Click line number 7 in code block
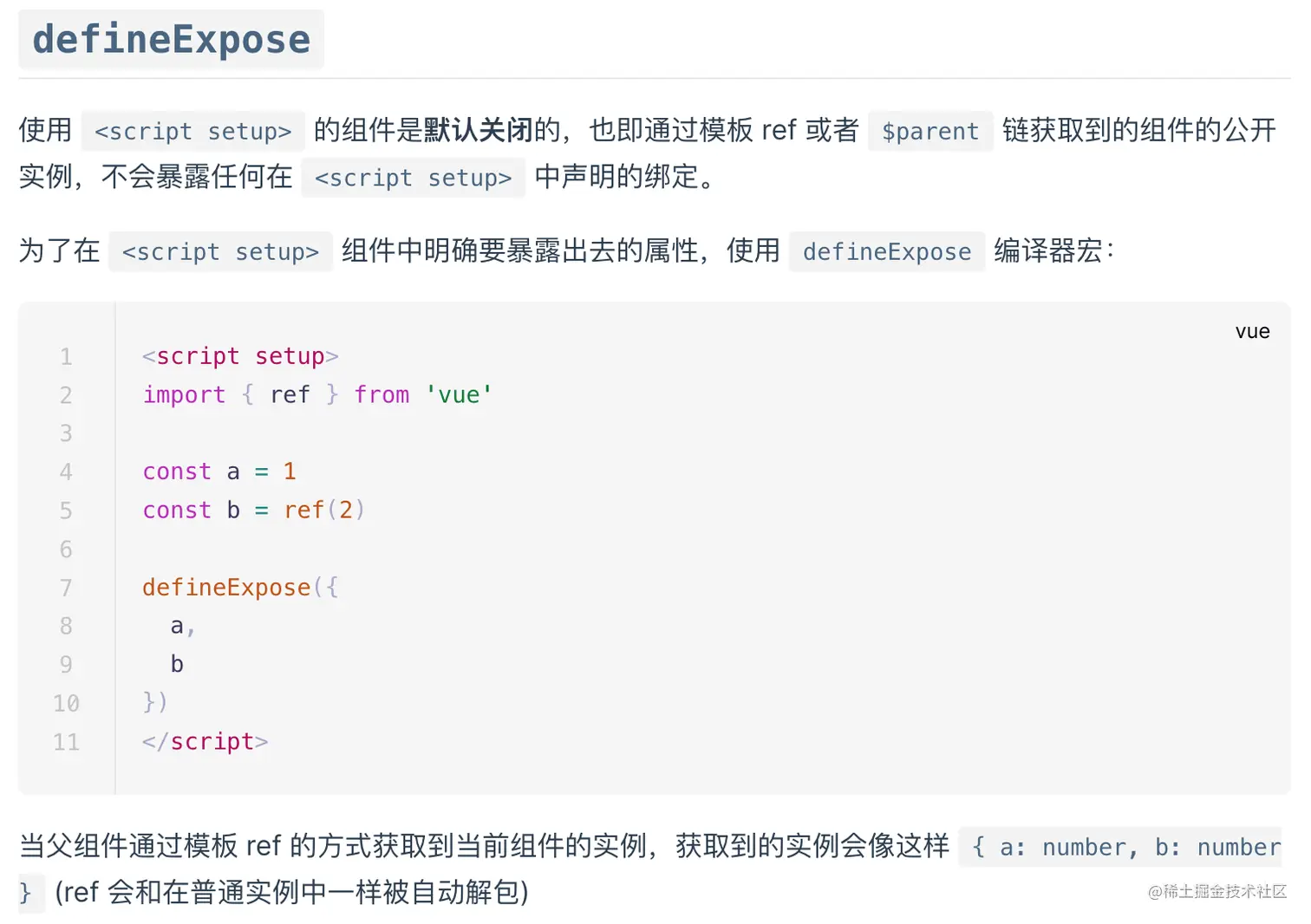1311x924 pixels. tap(66, 588)
